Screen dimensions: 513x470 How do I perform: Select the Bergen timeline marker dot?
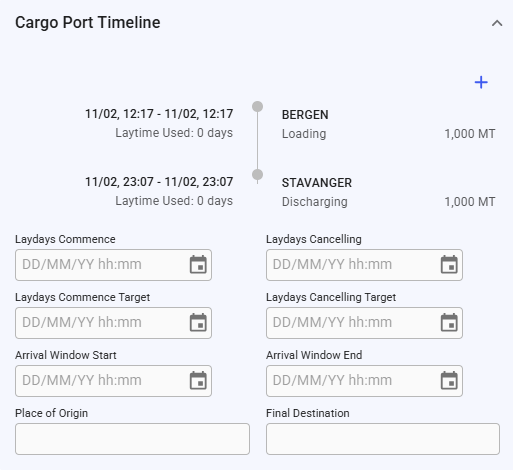257,107
